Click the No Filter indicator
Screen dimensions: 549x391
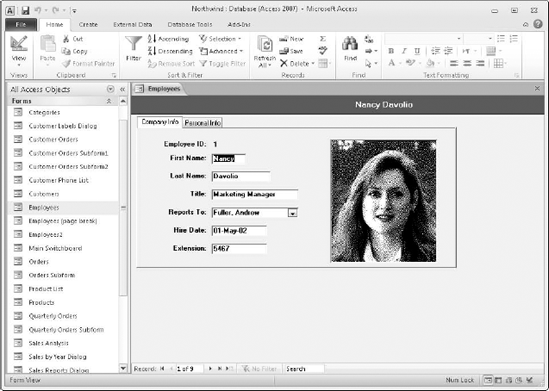tap(259, 369)
